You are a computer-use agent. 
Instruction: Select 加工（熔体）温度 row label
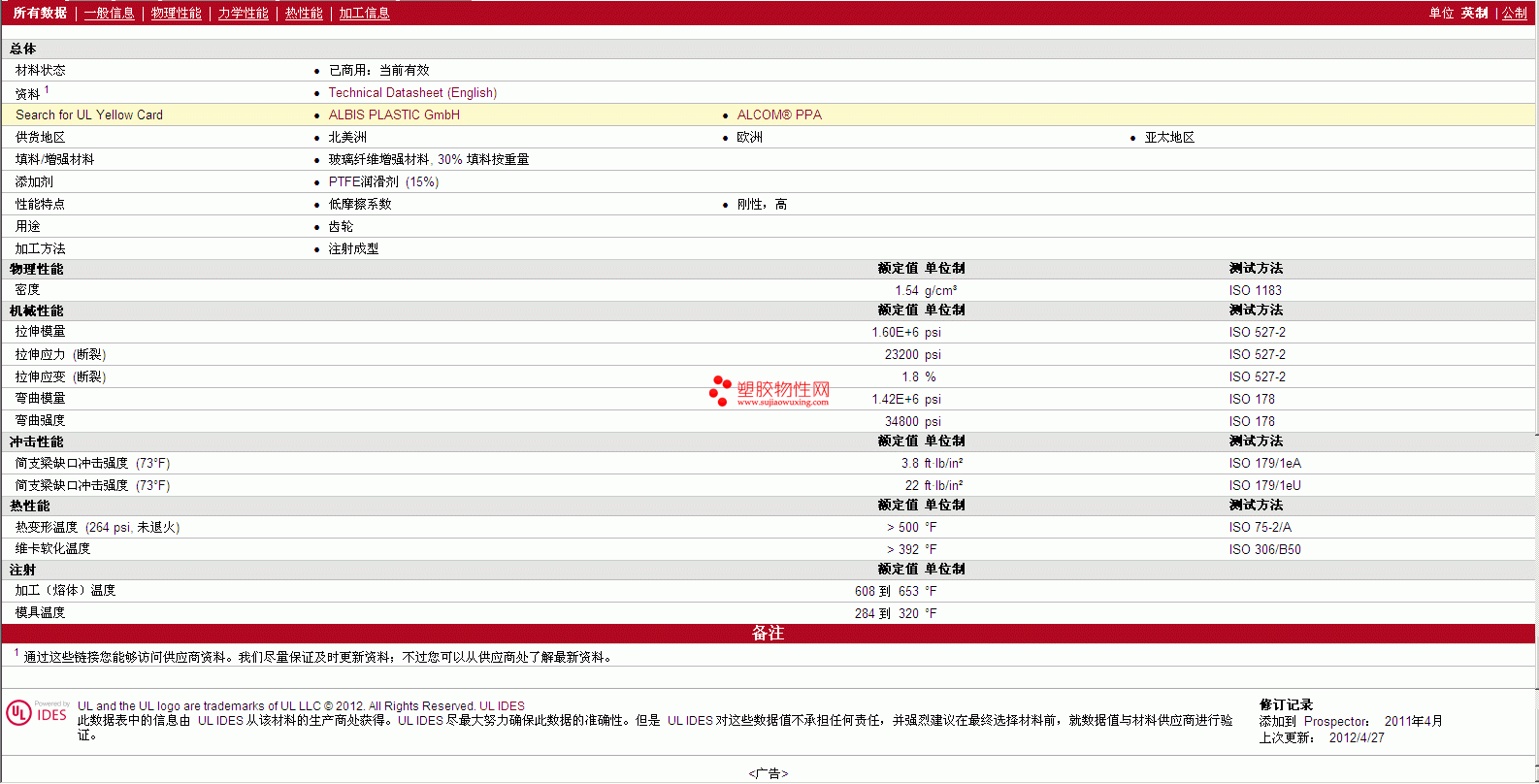tap(65, 591)
